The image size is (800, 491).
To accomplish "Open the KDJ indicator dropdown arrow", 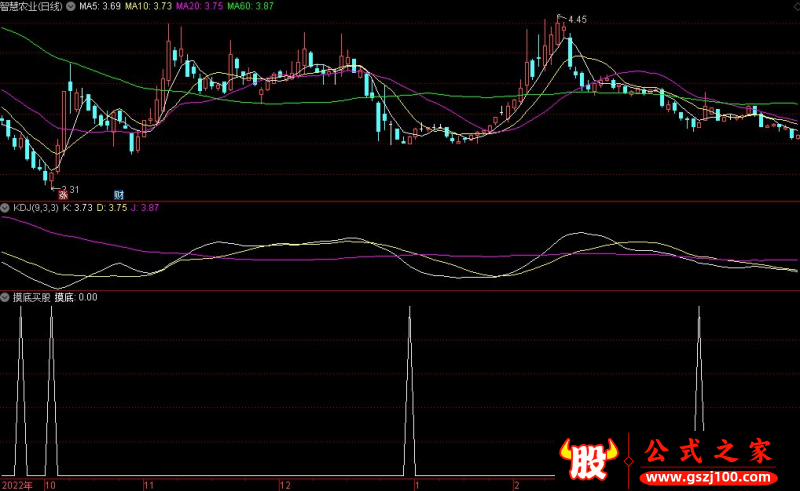I will pos(6,208).
